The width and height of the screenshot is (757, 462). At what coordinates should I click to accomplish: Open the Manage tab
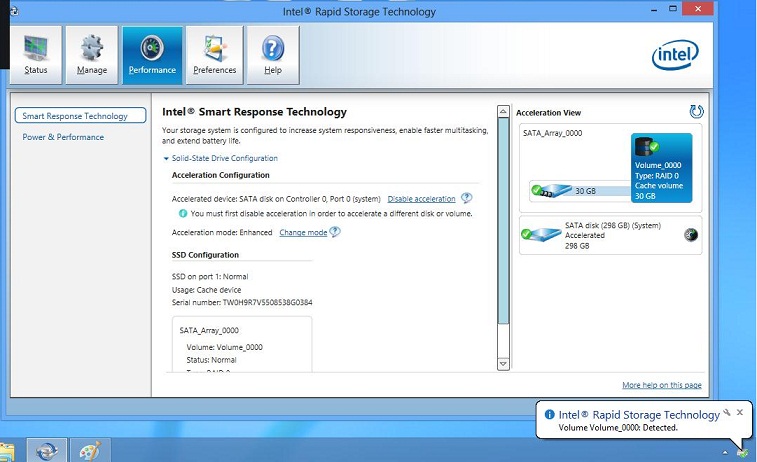pos(92,55)
